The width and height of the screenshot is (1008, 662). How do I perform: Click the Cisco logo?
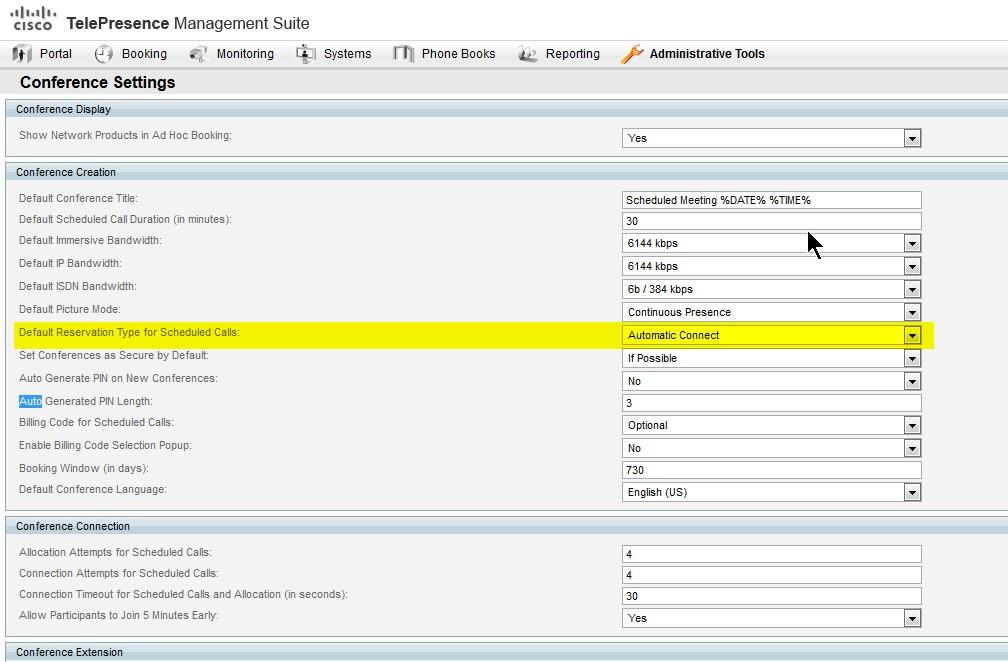point(33,18)
